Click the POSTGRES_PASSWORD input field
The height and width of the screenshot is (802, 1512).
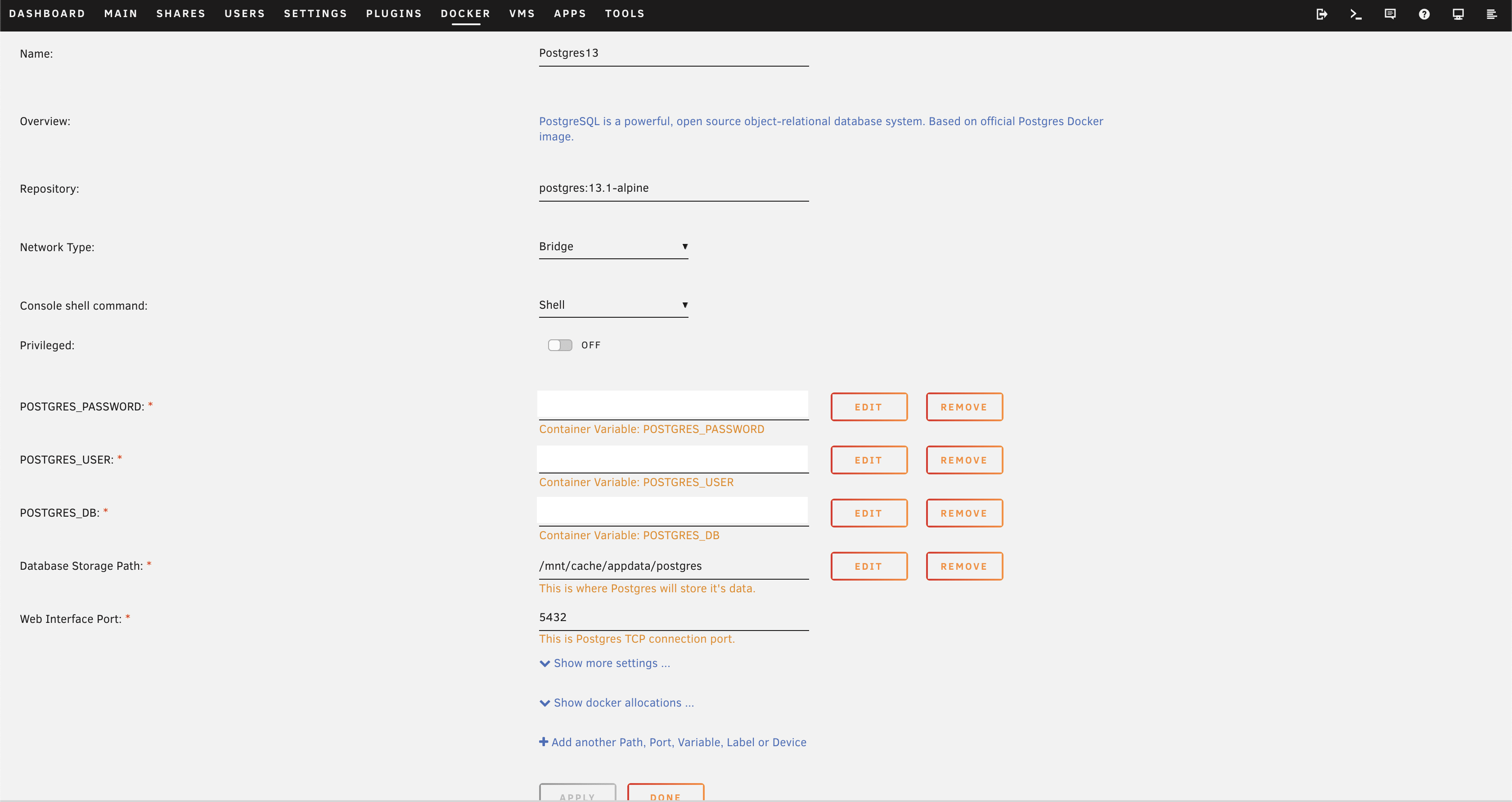click(673, 405)
